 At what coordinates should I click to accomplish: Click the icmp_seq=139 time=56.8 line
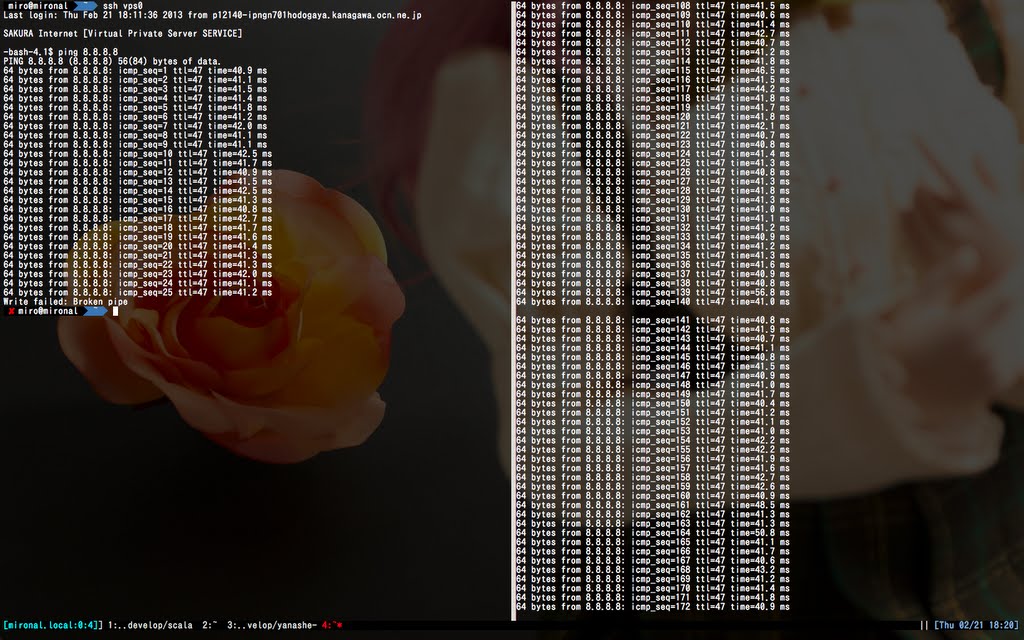click(653, 293)
